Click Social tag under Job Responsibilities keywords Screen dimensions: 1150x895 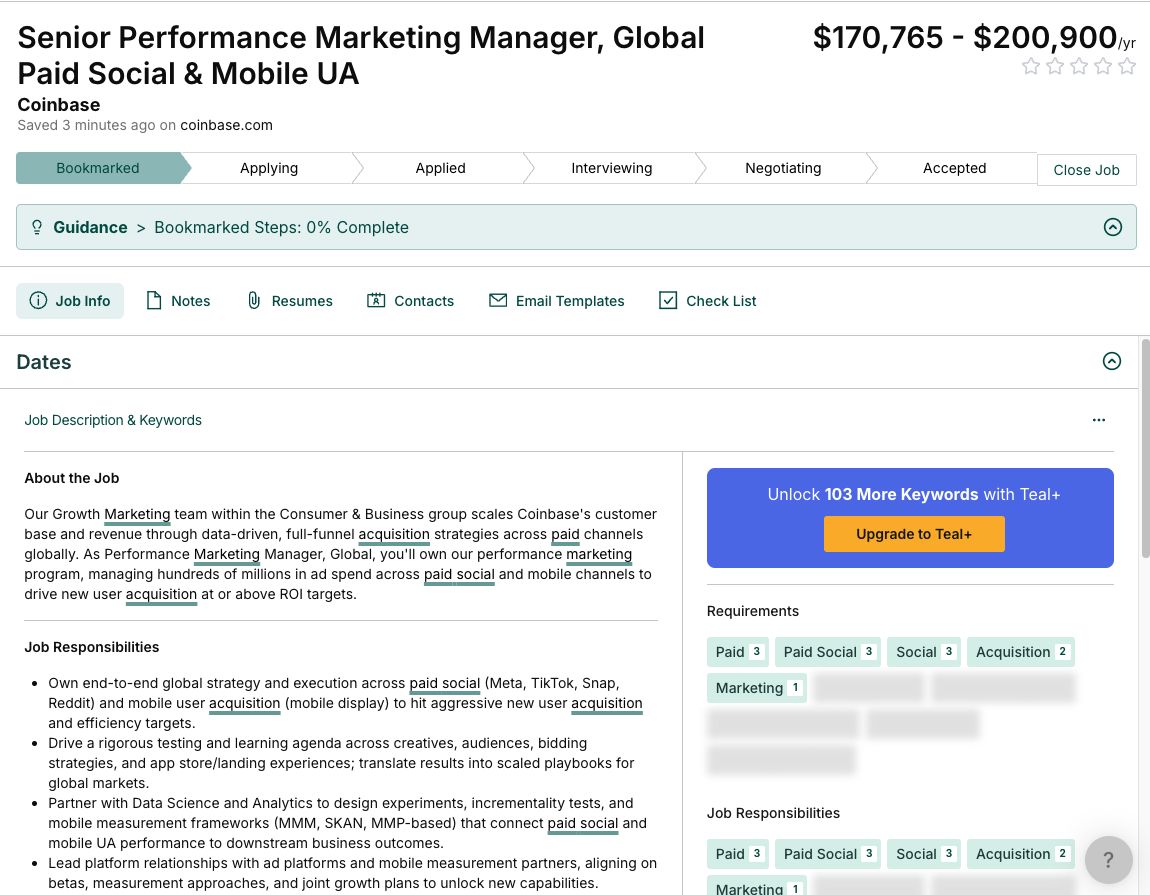click(924, 853)
